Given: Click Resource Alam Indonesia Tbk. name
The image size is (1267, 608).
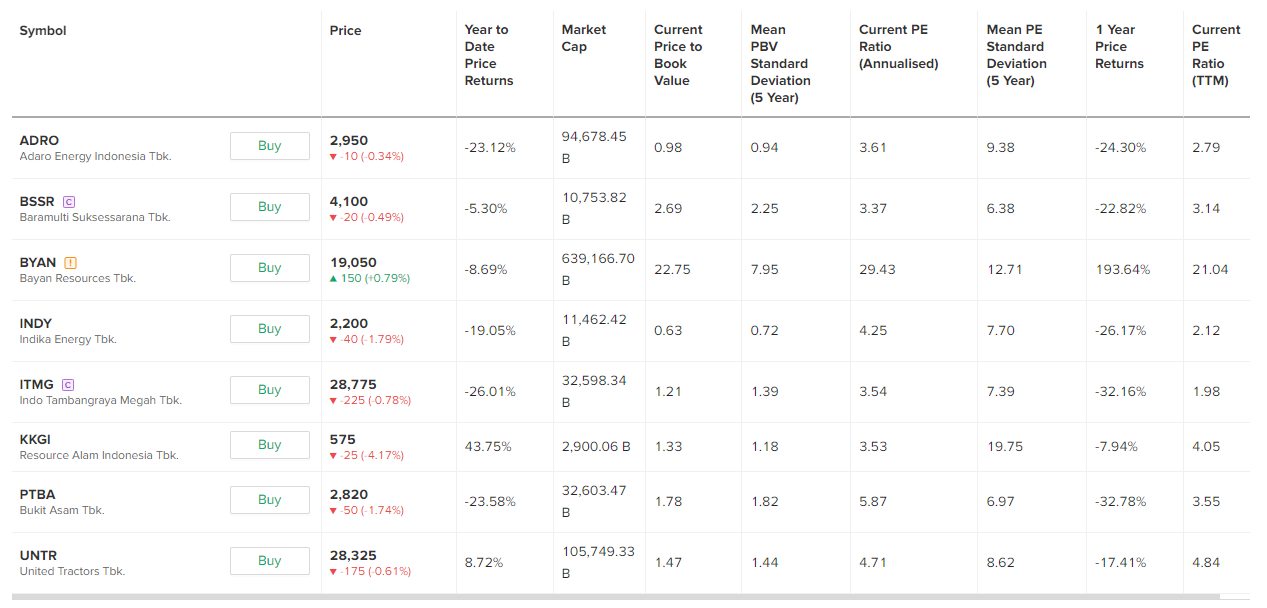Looking at the screenshot, I should 99,456.
